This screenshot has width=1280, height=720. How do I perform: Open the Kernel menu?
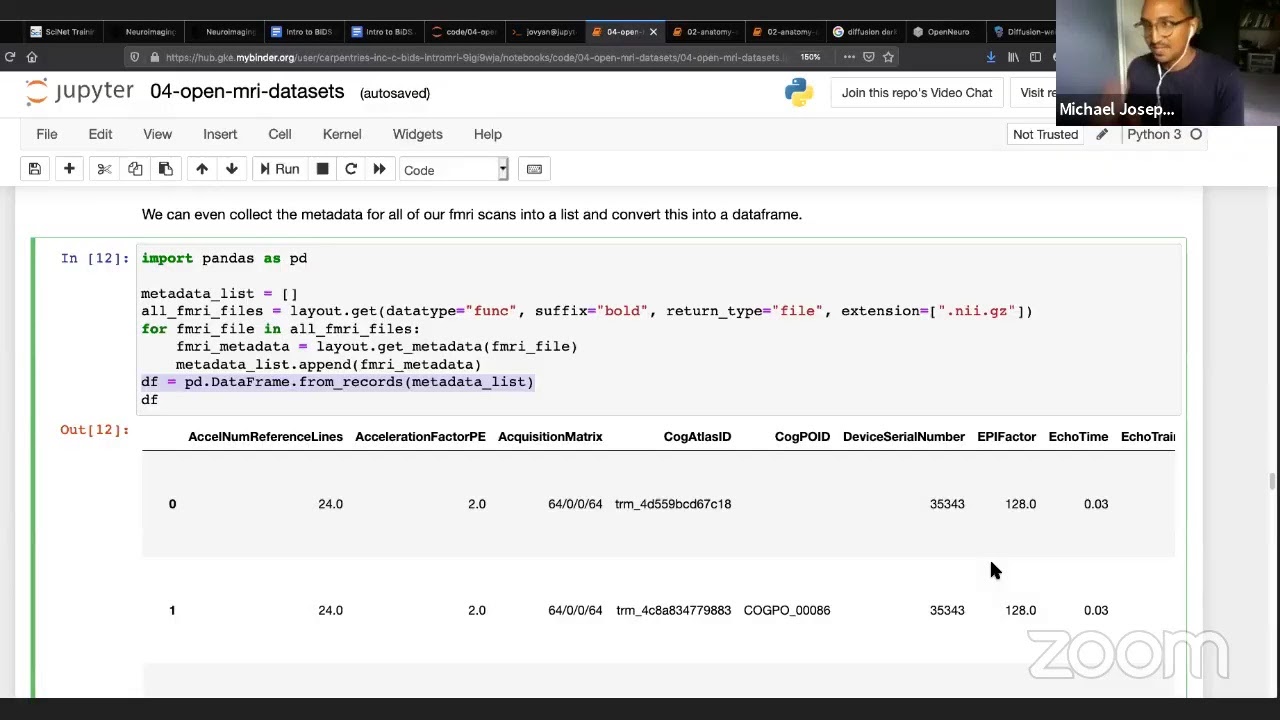pos(342,134)
